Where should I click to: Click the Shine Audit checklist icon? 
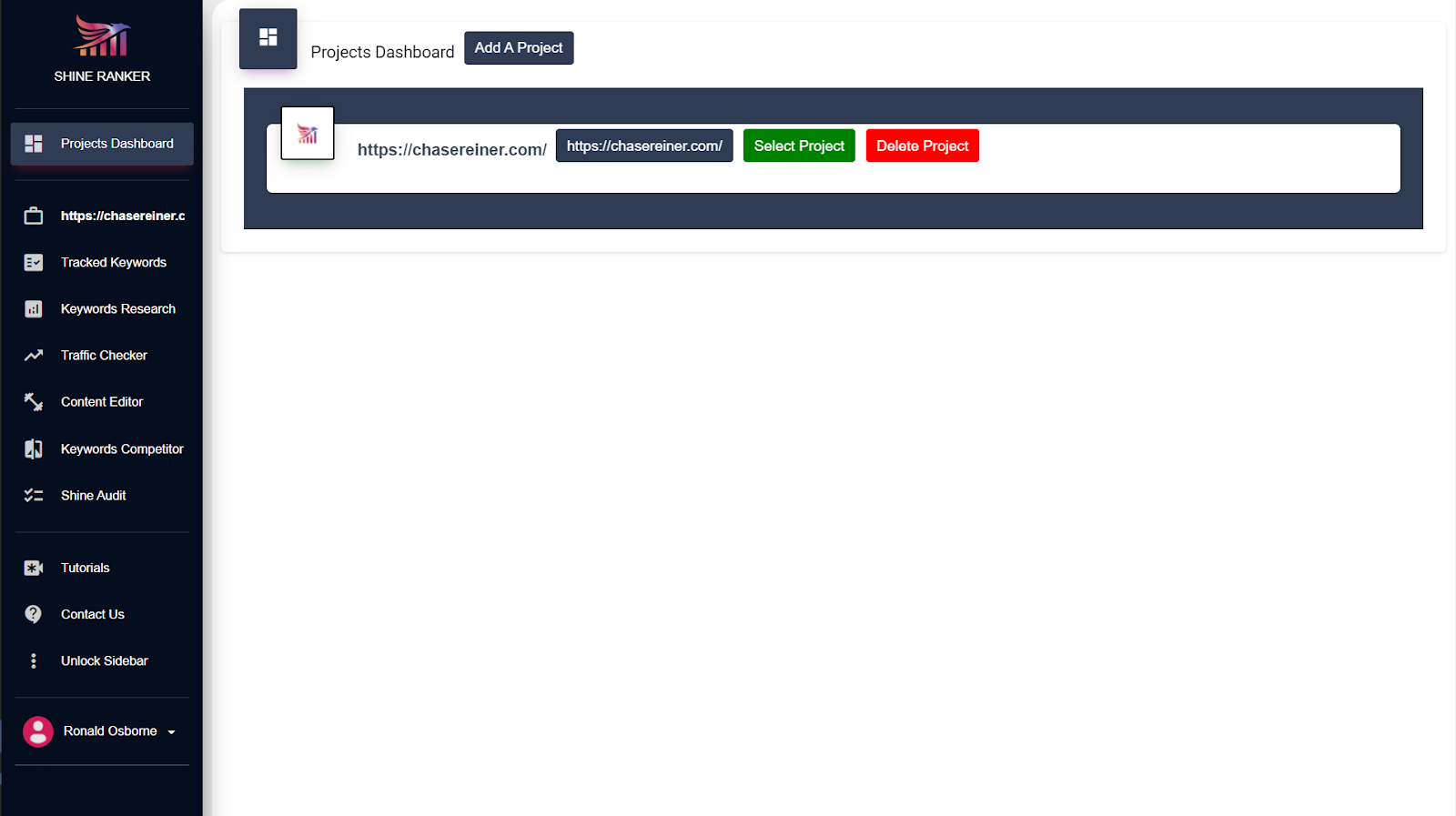coord(34,496)
